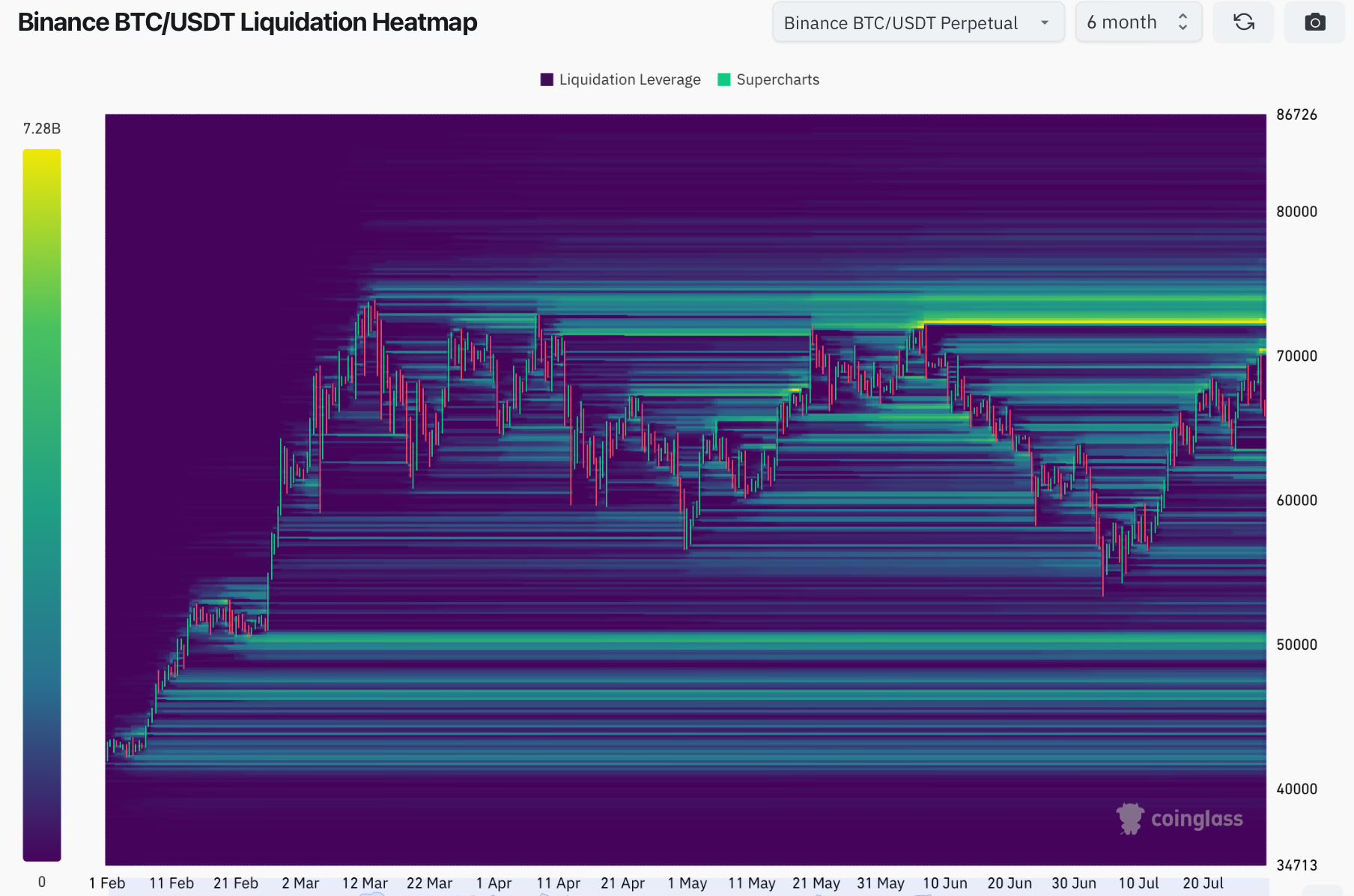Click the liquidation leverage color scale bar
Screen dimensions: 1354x896
click(x=42, y=505)
